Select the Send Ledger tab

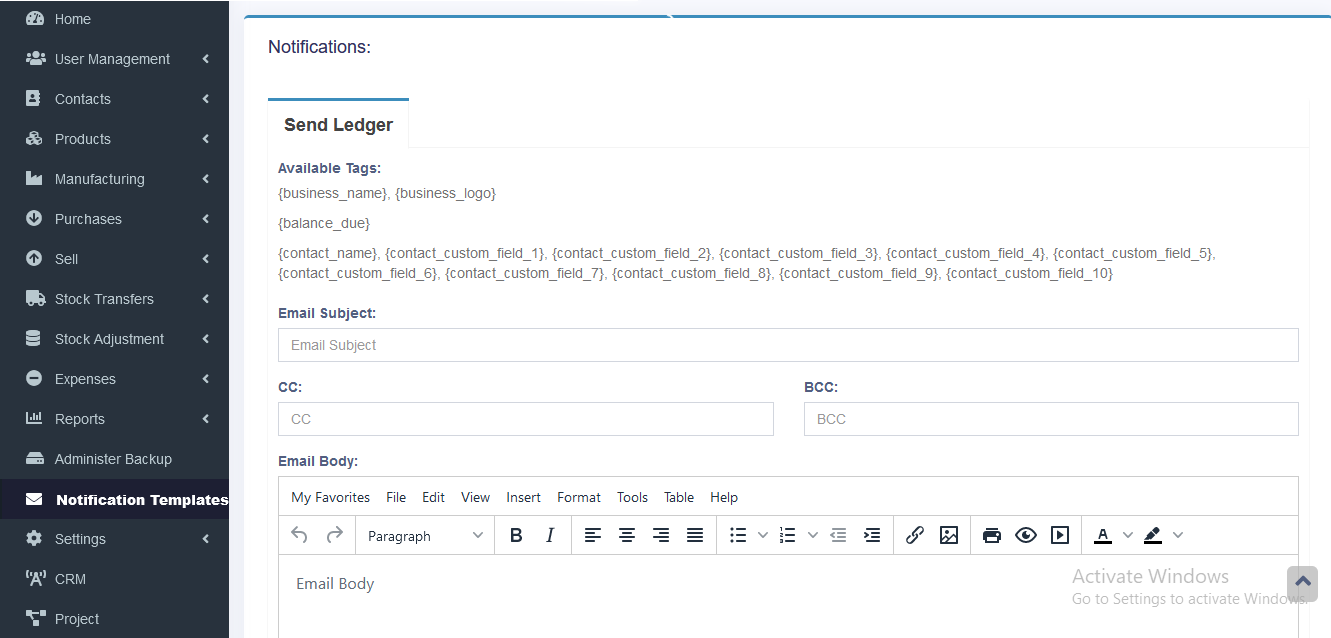click(x=338, y=125)
